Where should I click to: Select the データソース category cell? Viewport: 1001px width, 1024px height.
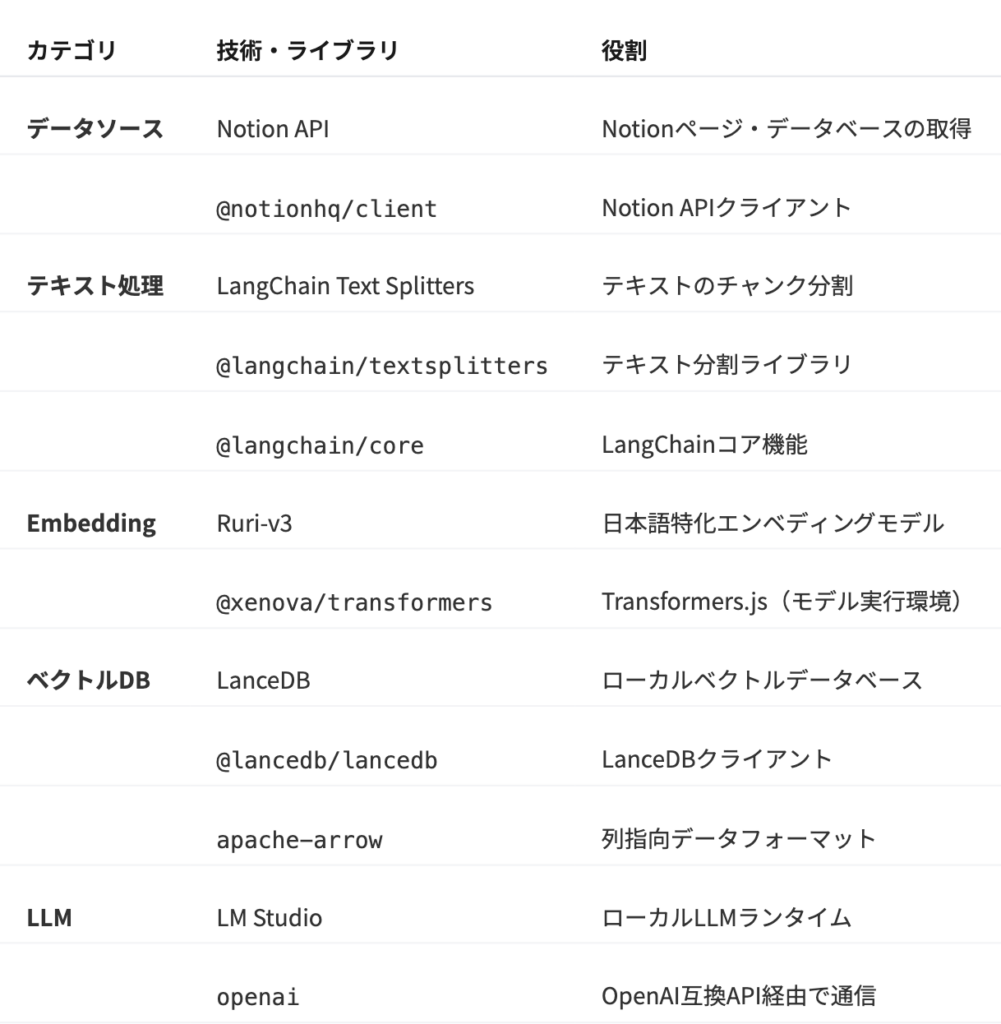(94, 129)
